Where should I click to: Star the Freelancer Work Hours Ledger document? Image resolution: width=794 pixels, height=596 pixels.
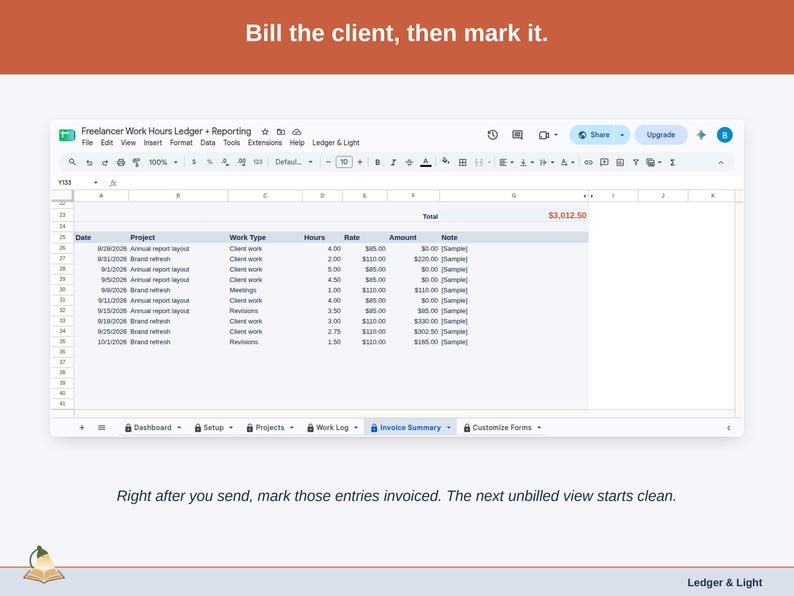[x=265, y=132]
